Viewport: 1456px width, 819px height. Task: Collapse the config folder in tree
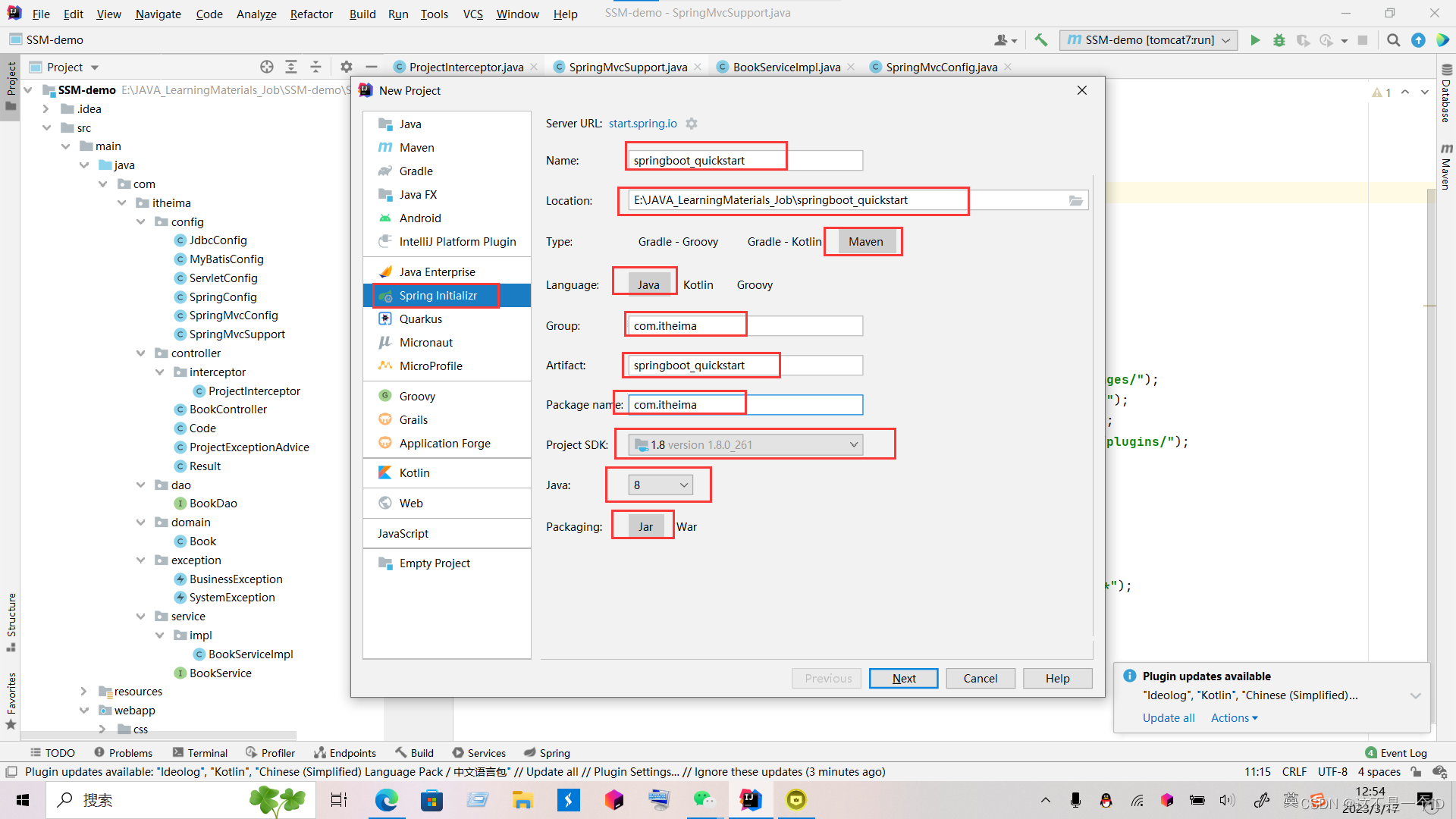click(141, 222)
